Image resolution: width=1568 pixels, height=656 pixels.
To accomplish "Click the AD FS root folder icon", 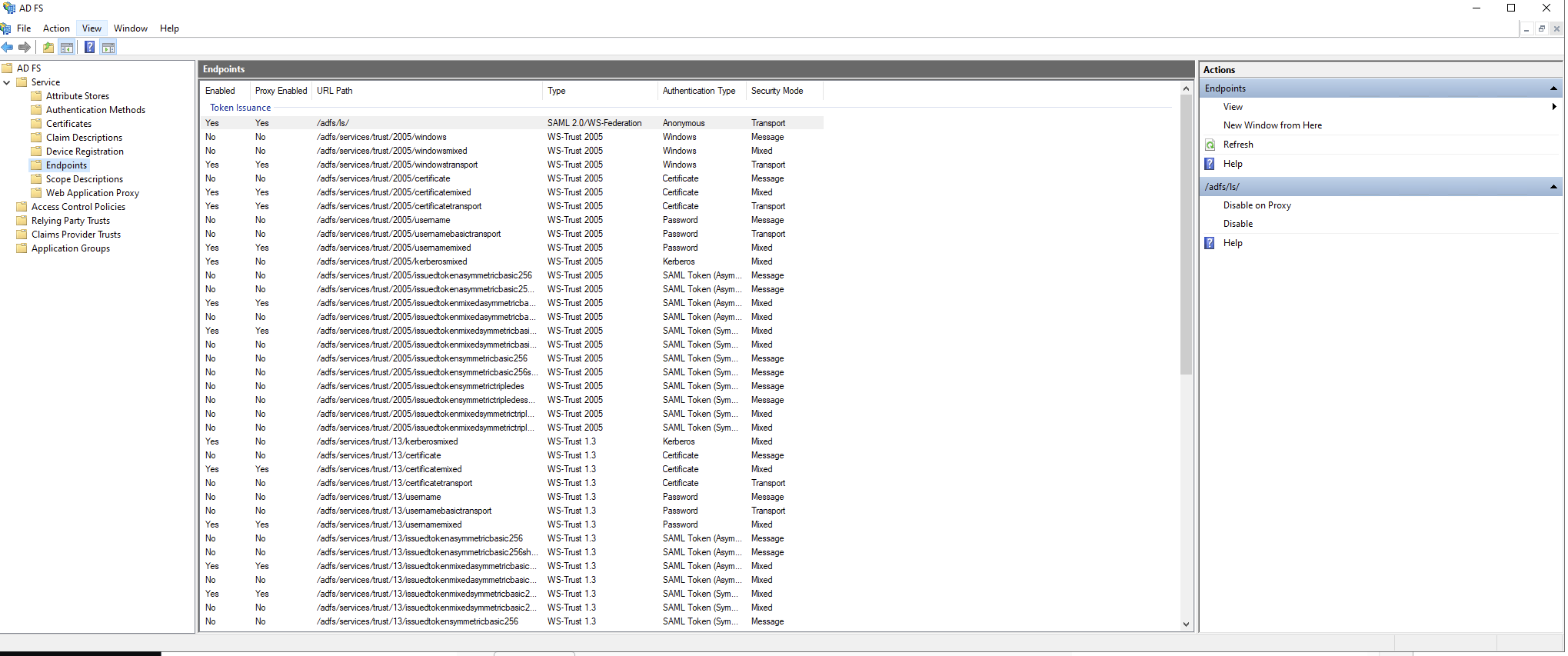I will coord(7,68).
